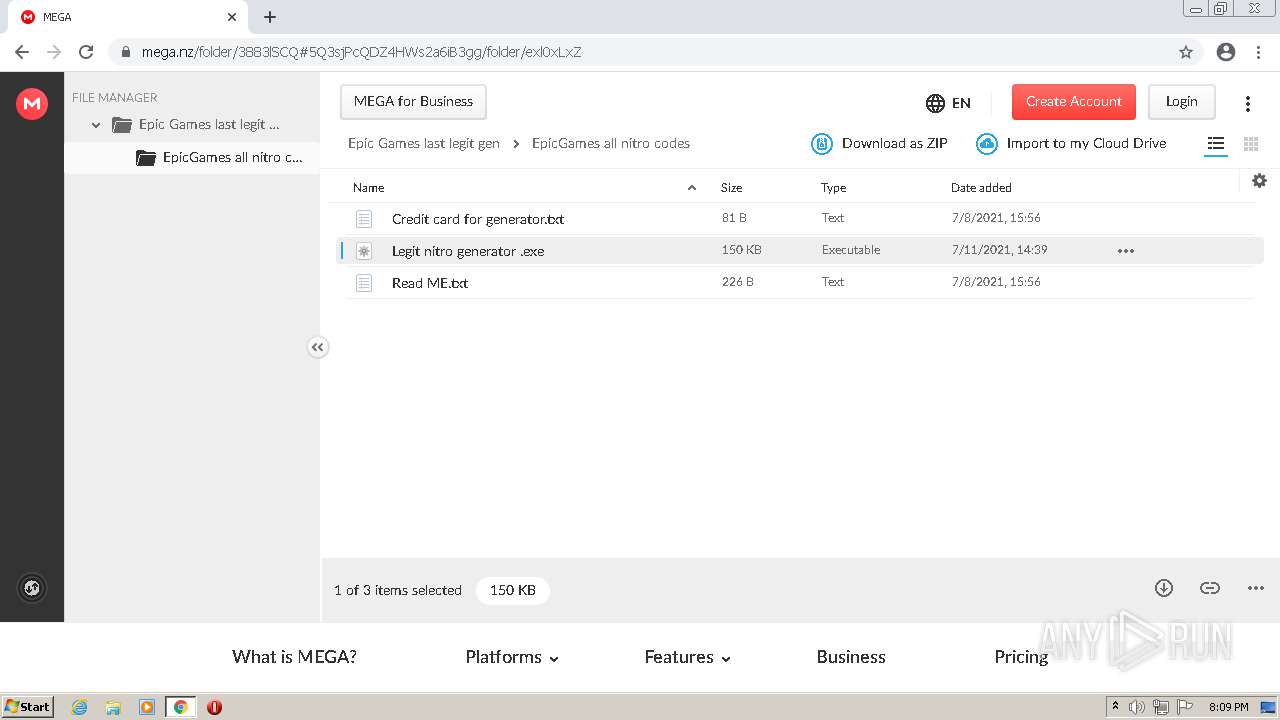
Task: Bookmark page with the star icon
Action: coord(1186,52)
